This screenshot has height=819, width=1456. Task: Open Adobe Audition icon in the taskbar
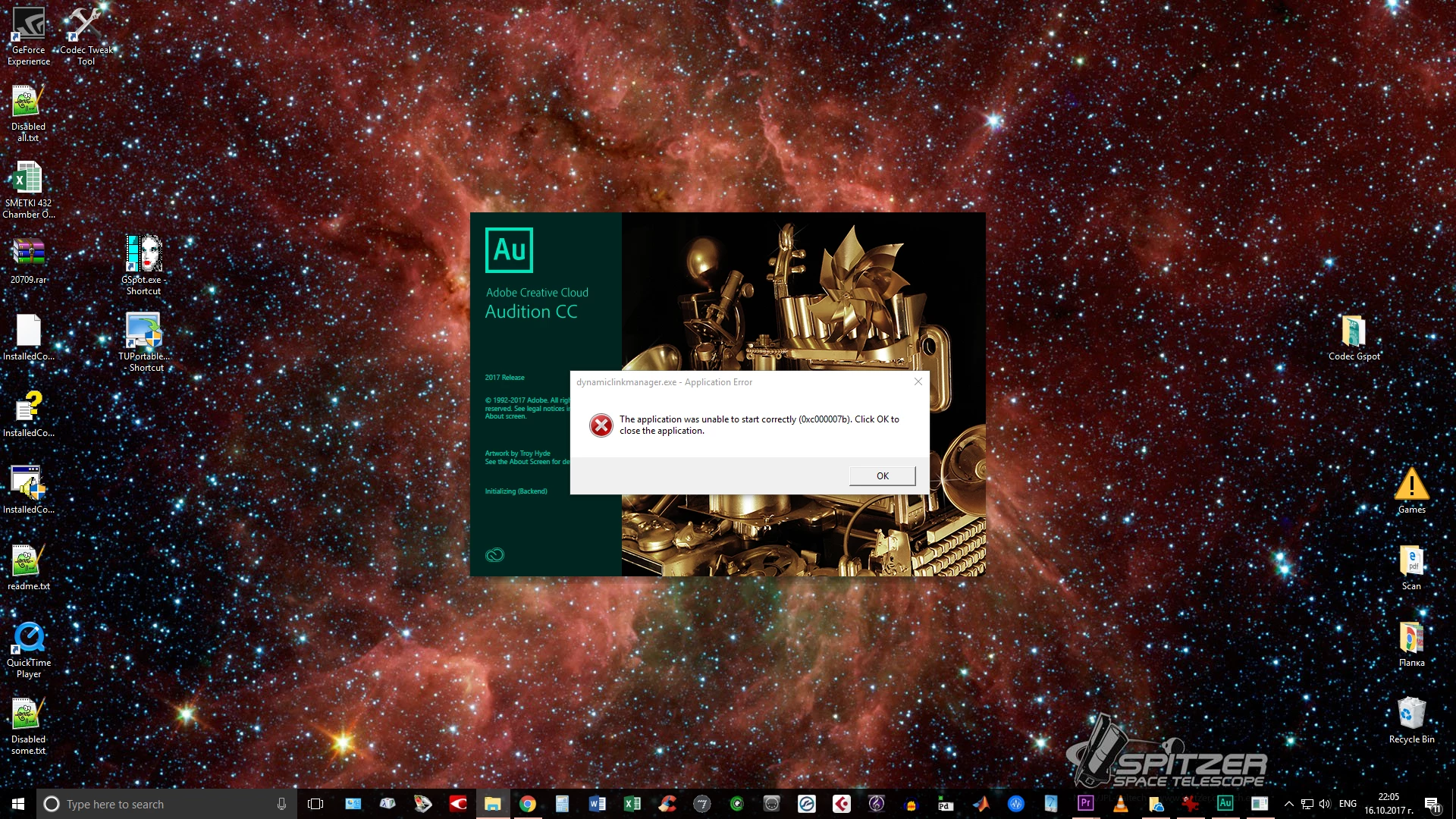click(x=1225, y=803)
